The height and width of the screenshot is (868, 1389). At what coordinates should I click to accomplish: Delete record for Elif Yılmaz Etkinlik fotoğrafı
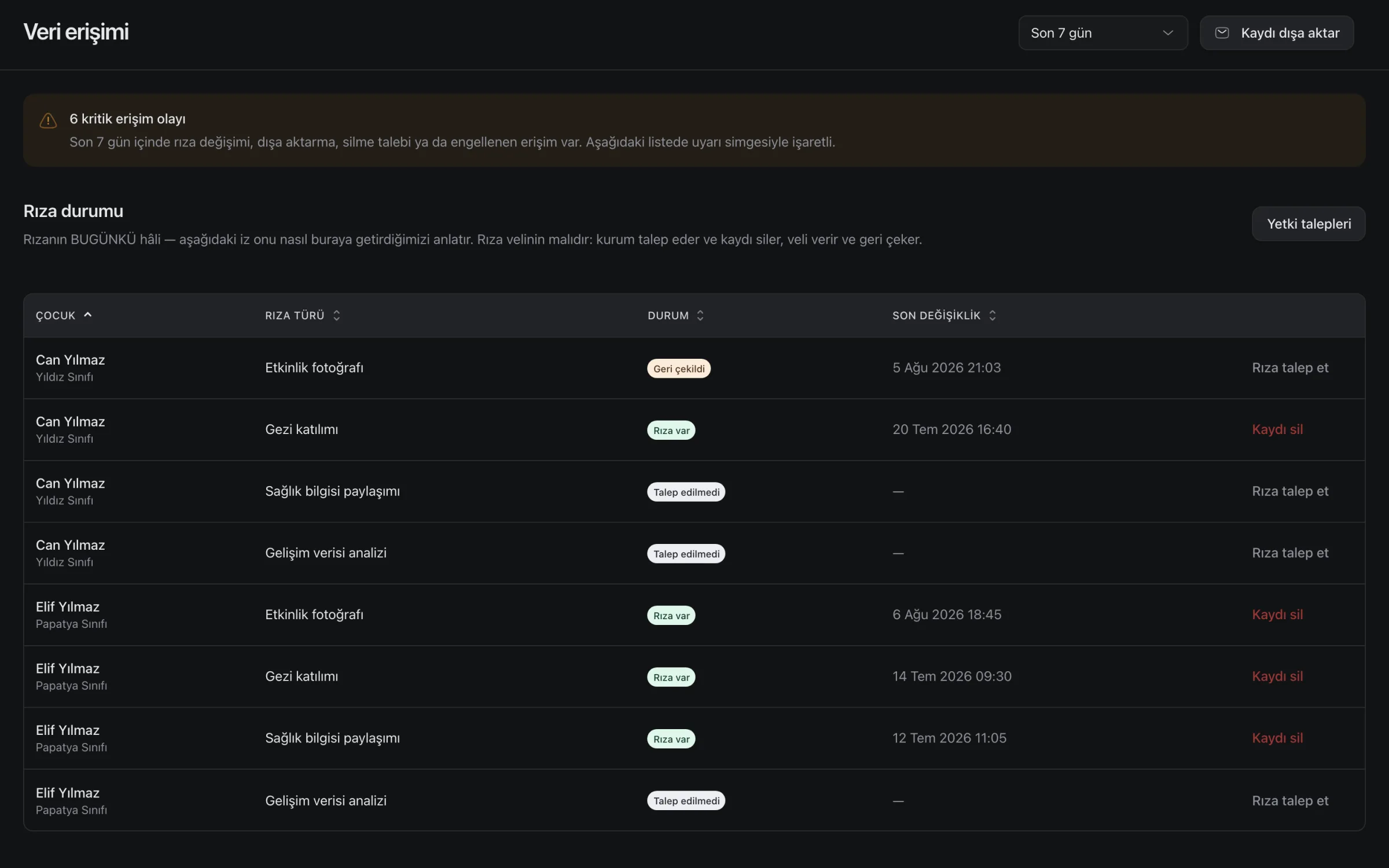click(1277, 615)
